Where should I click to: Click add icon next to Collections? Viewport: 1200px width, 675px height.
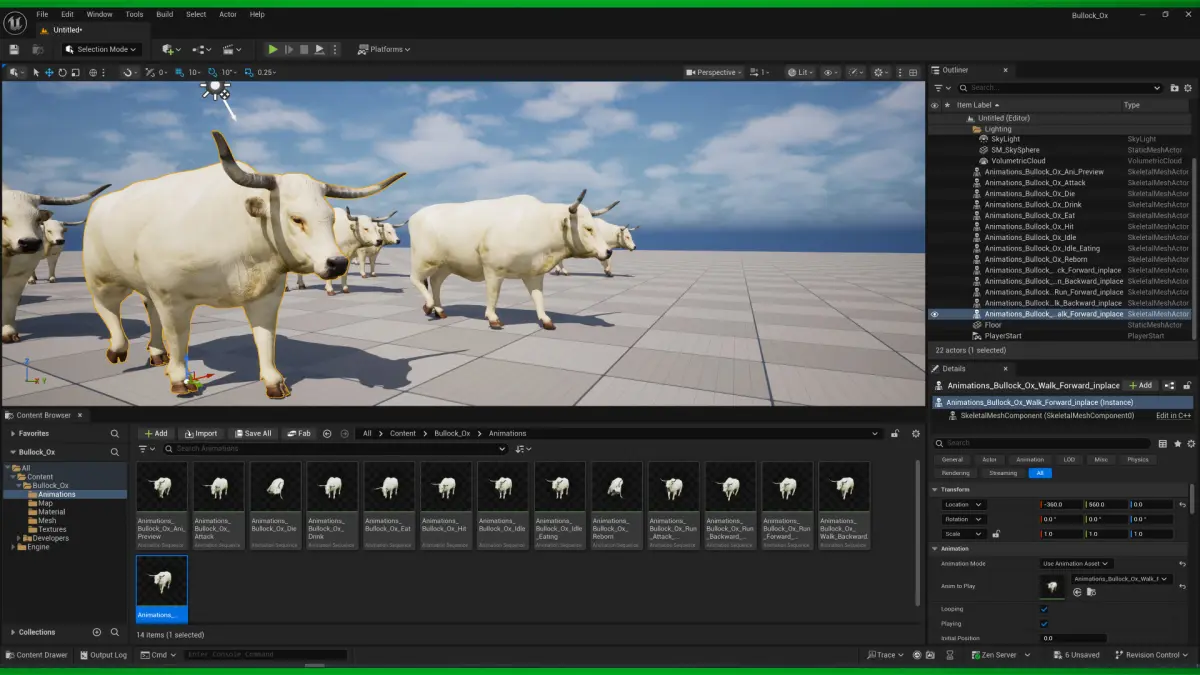[x=97, y=632]
